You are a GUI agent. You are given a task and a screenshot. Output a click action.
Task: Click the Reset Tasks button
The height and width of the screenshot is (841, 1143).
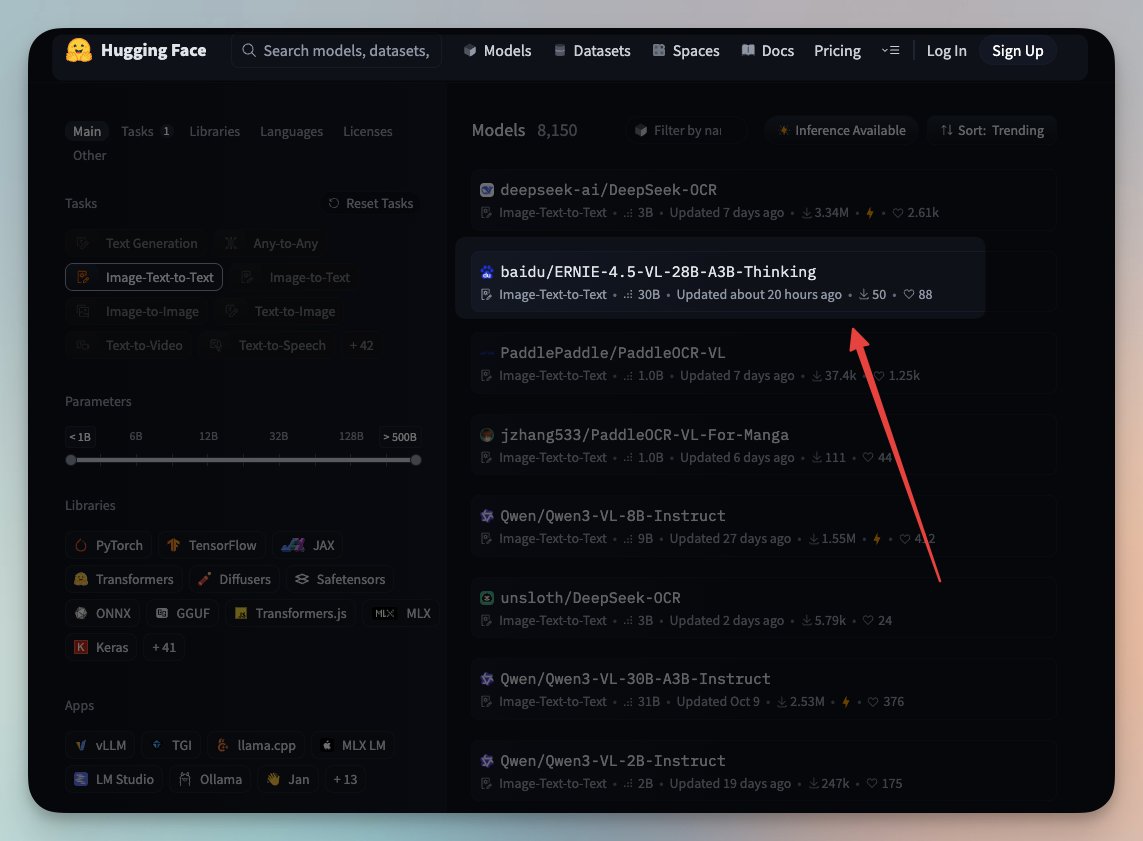point(371,203)
